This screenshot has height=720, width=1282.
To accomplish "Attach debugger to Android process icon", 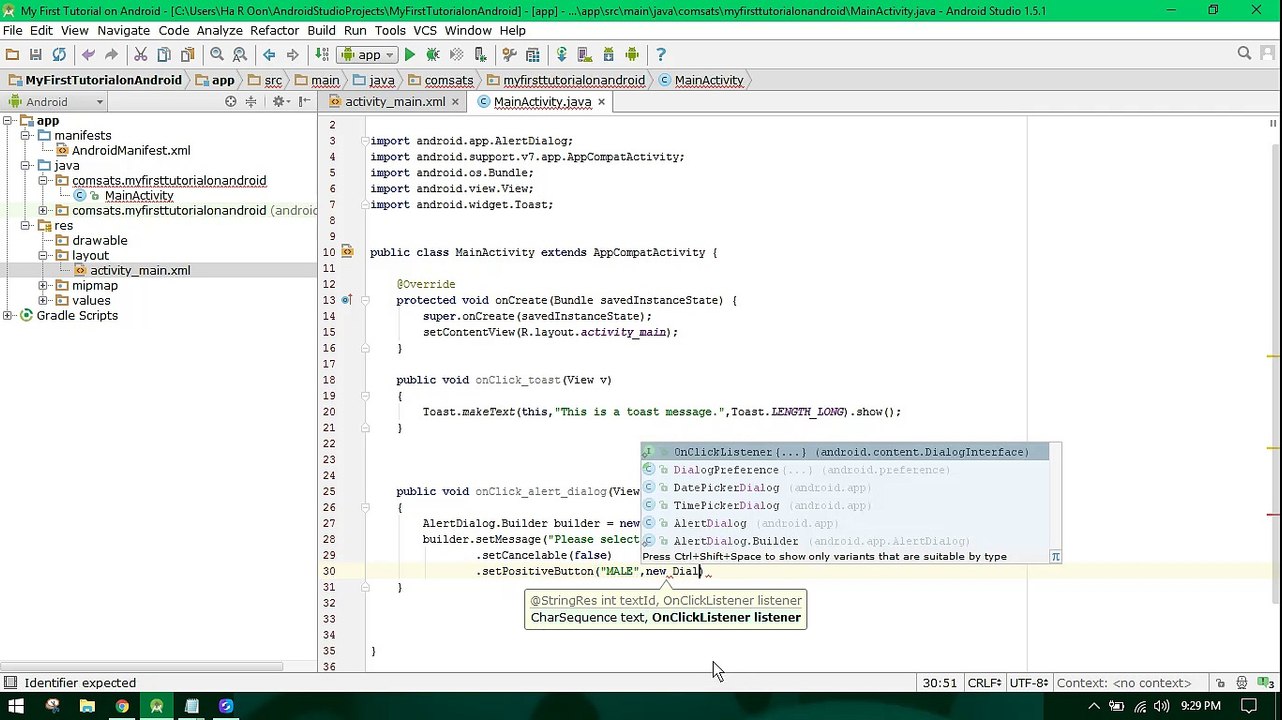I will [x=481, y=55].
